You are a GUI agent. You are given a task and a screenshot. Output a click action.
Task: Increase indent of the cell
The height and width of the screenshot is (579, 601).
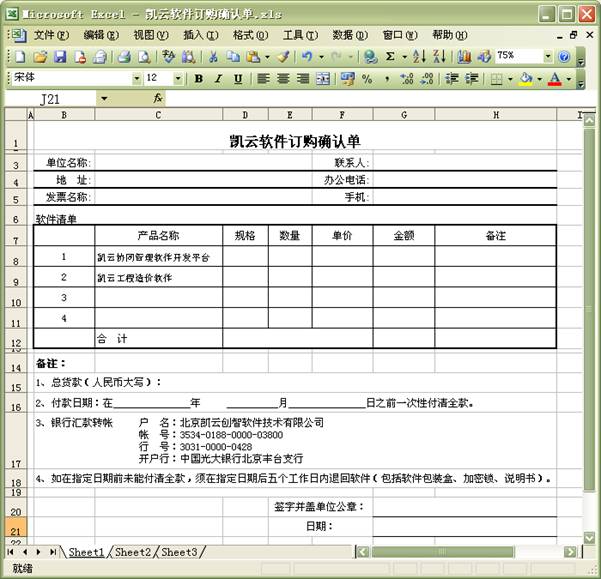(471, 79)
